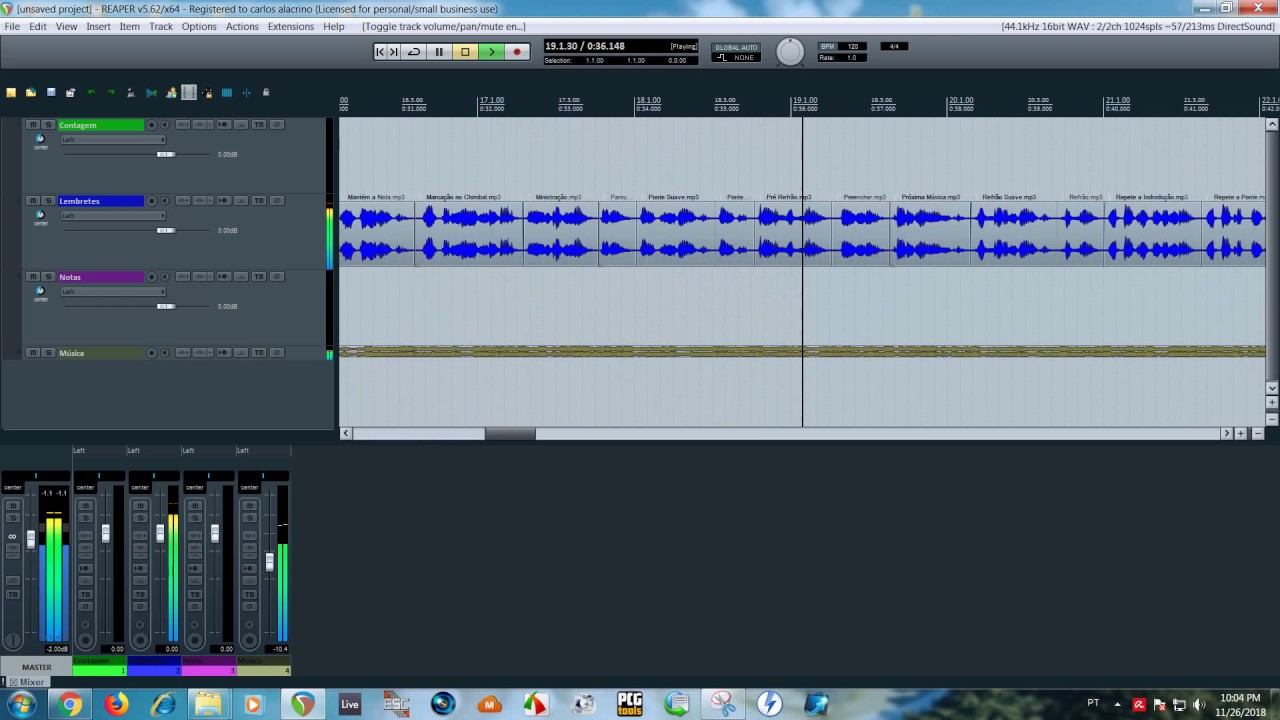Open project using the folder icon

(x=31, y=93)
